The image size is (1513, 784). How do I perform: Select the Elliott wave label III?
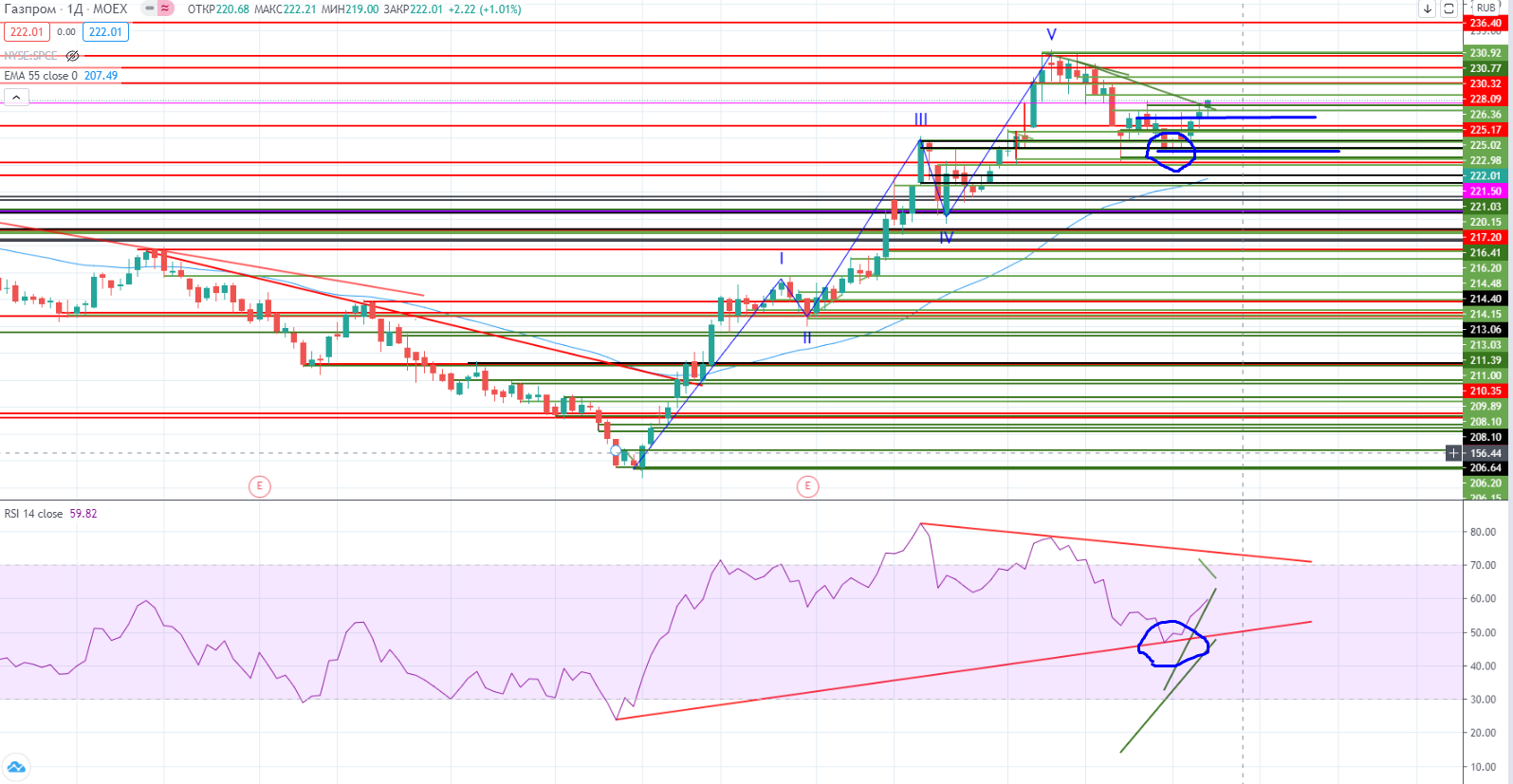point(921,119)
